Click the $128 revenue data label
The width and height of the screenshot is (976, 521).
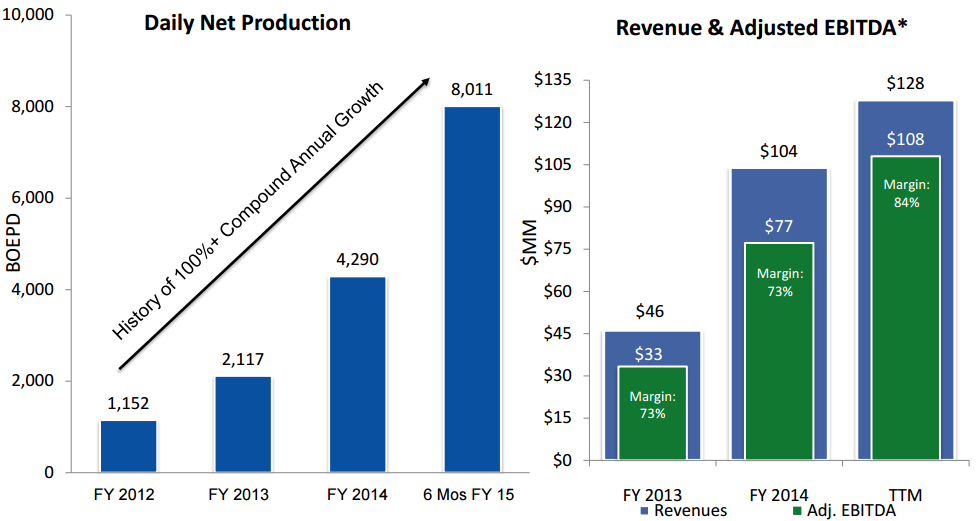pyautogui.click(x=905, y=85)
